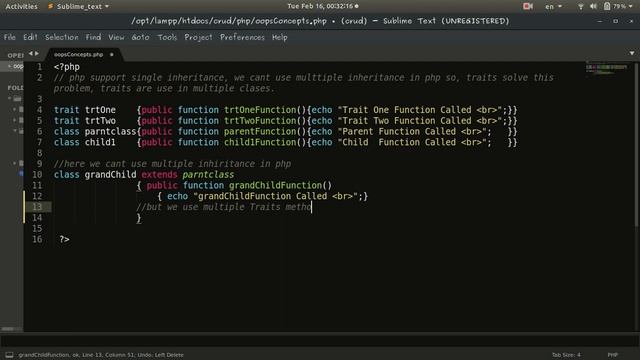Screen dimensions: 640x360
Task: Open the Find menu
Action: [93, 37]
